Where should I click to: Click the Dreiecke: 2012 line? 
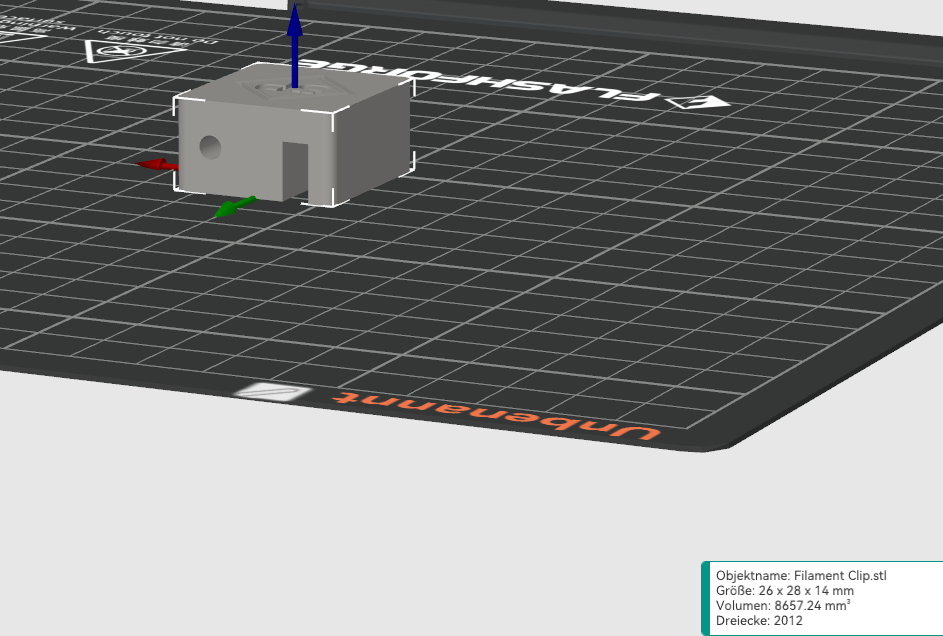pos(759,620)
